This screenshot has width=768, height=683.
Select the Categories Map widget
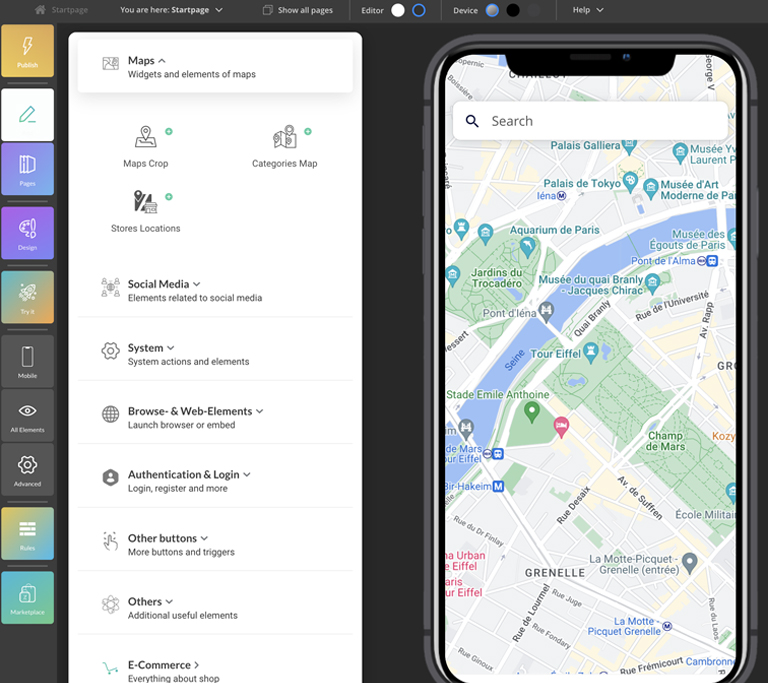click(285, 147)
